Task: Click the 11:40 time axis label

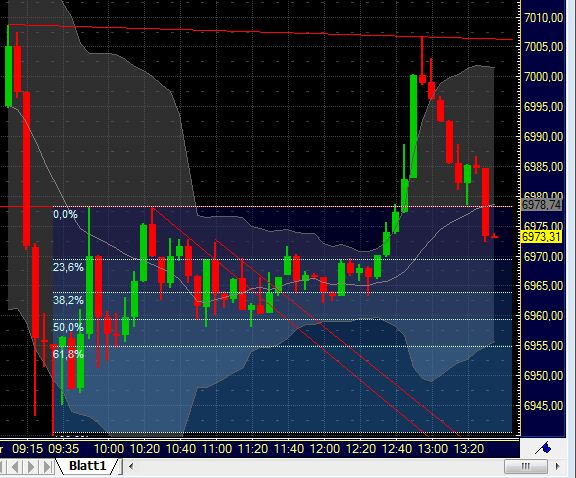Action: tap(289, 449)
